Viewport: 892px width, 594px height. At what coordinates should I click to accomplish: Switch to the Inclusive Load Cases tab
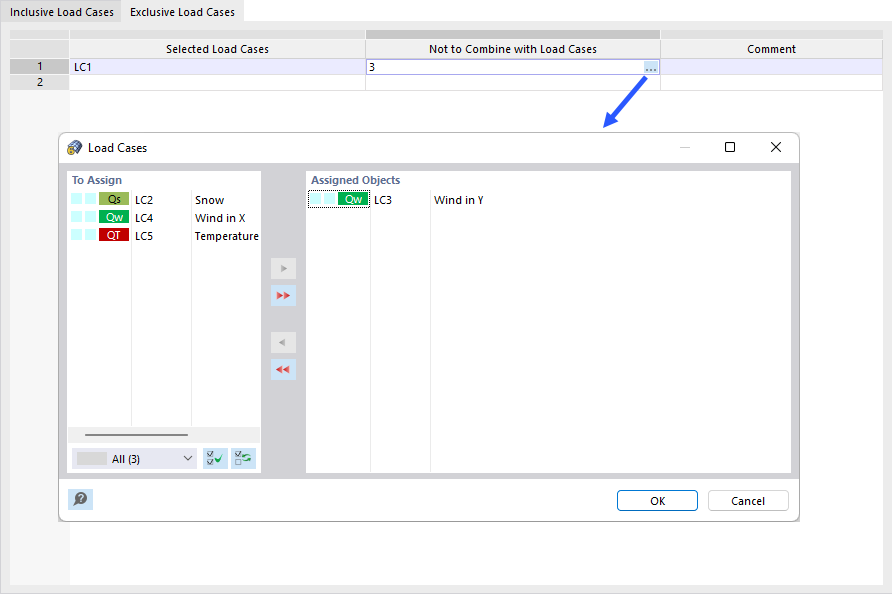click(62, 12)
